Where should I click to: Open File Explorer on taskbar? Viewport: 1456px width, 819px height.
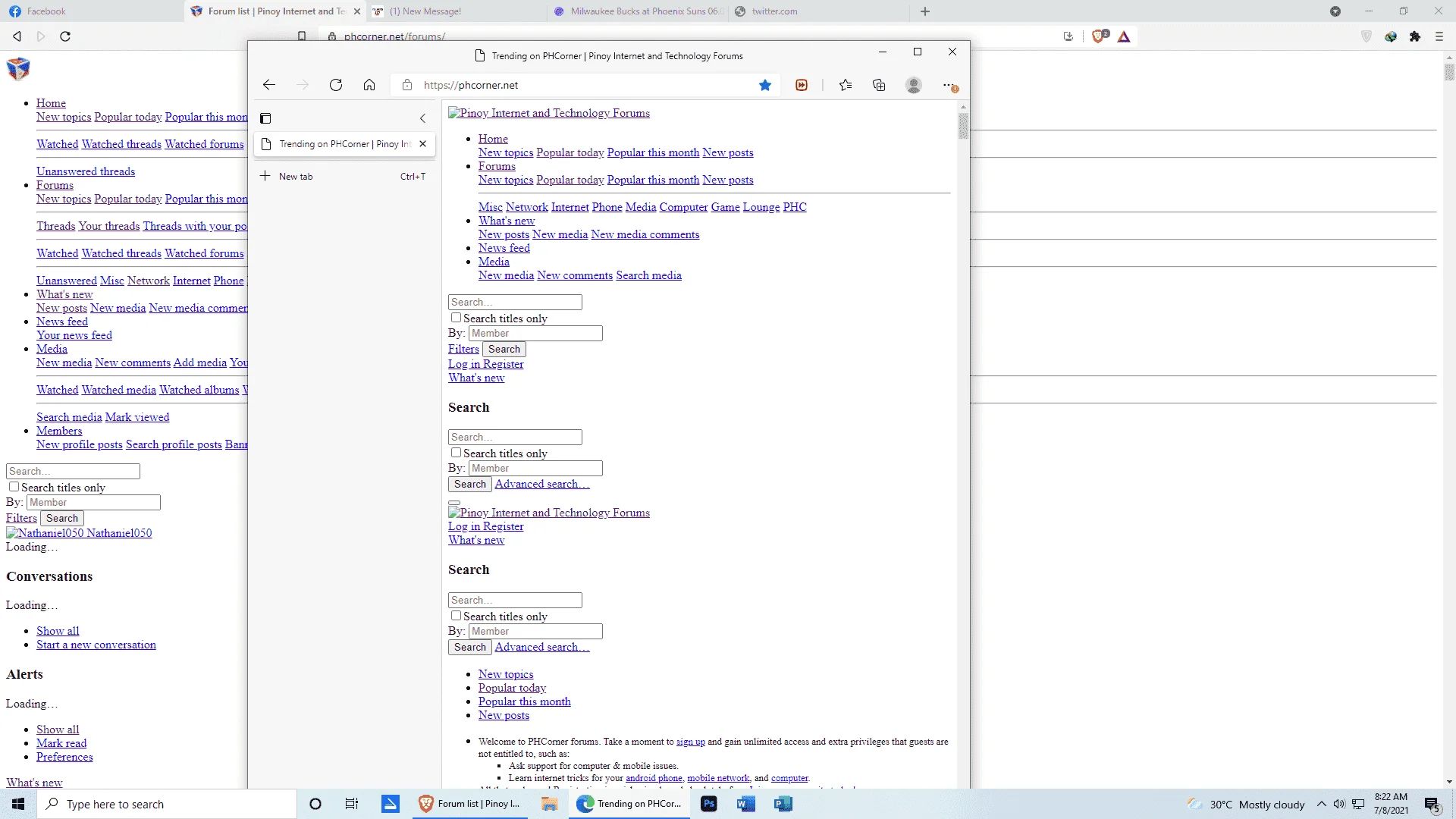[x=550, y=804]
